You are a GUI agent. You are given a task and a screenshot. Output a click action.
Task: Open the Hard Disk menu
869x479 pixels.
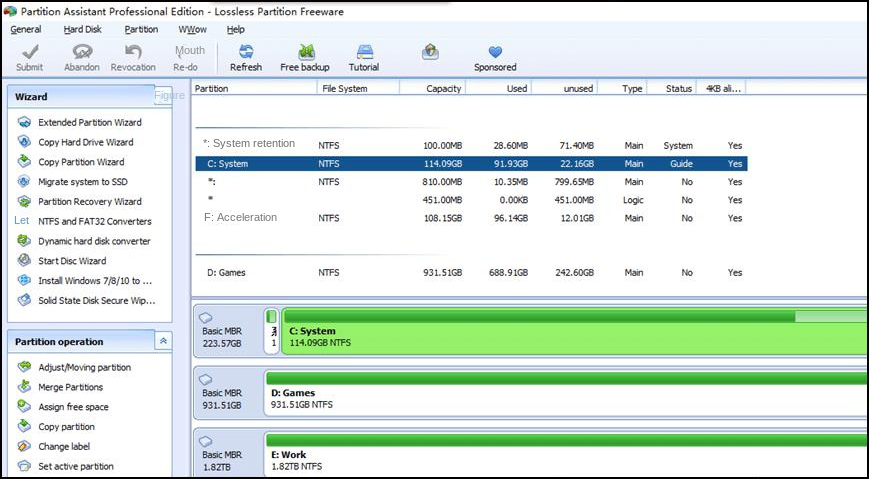point(82,29)
